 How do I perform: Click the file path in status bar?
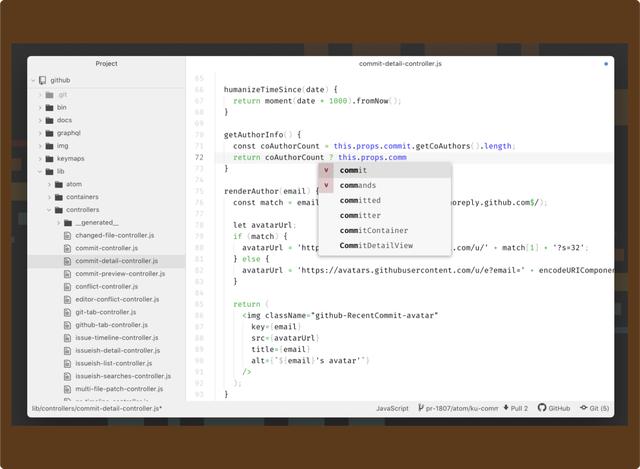97,408
